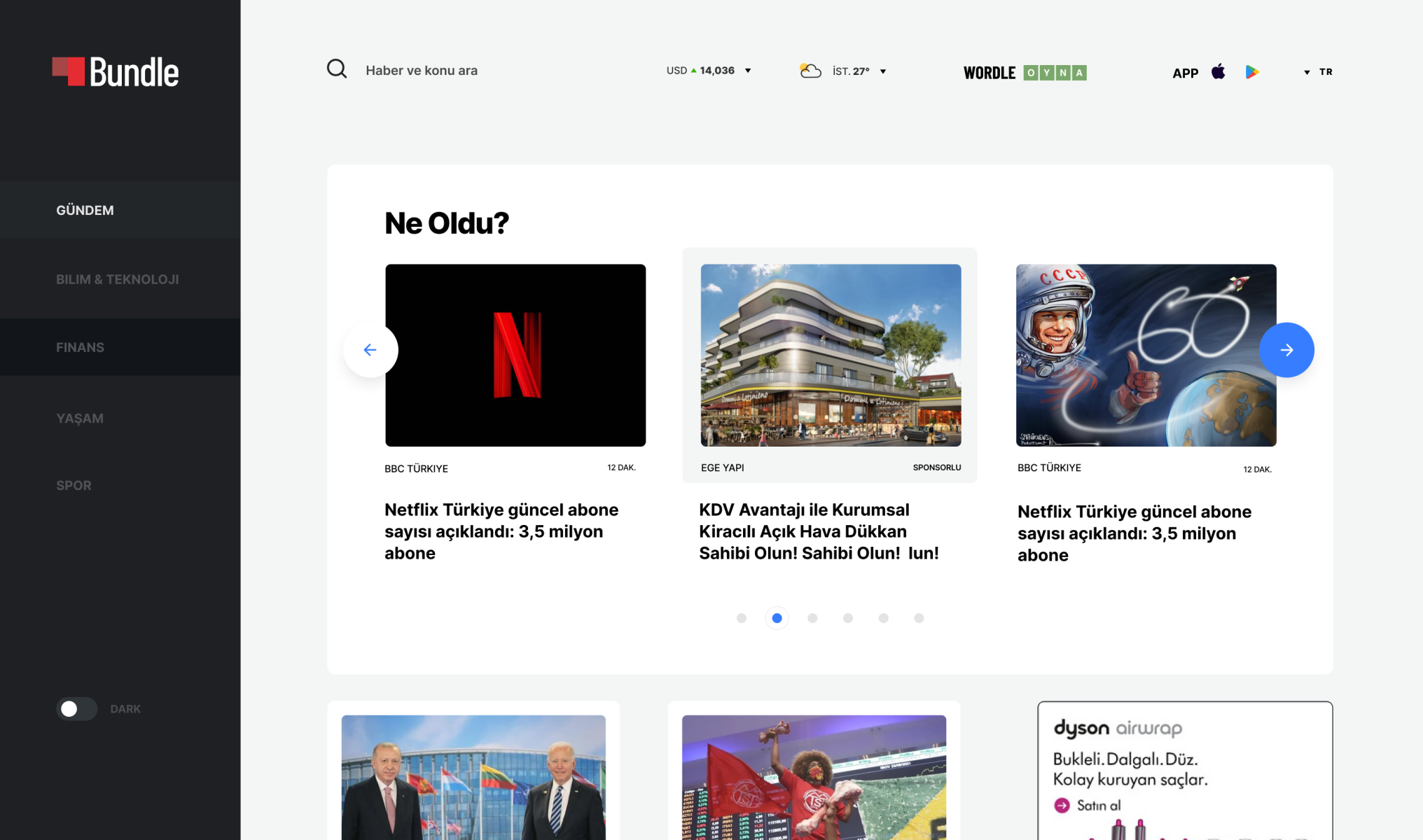Expand the İST. weather dropdown
This screenshot has width=1423, height=840.
pos(883,71)
